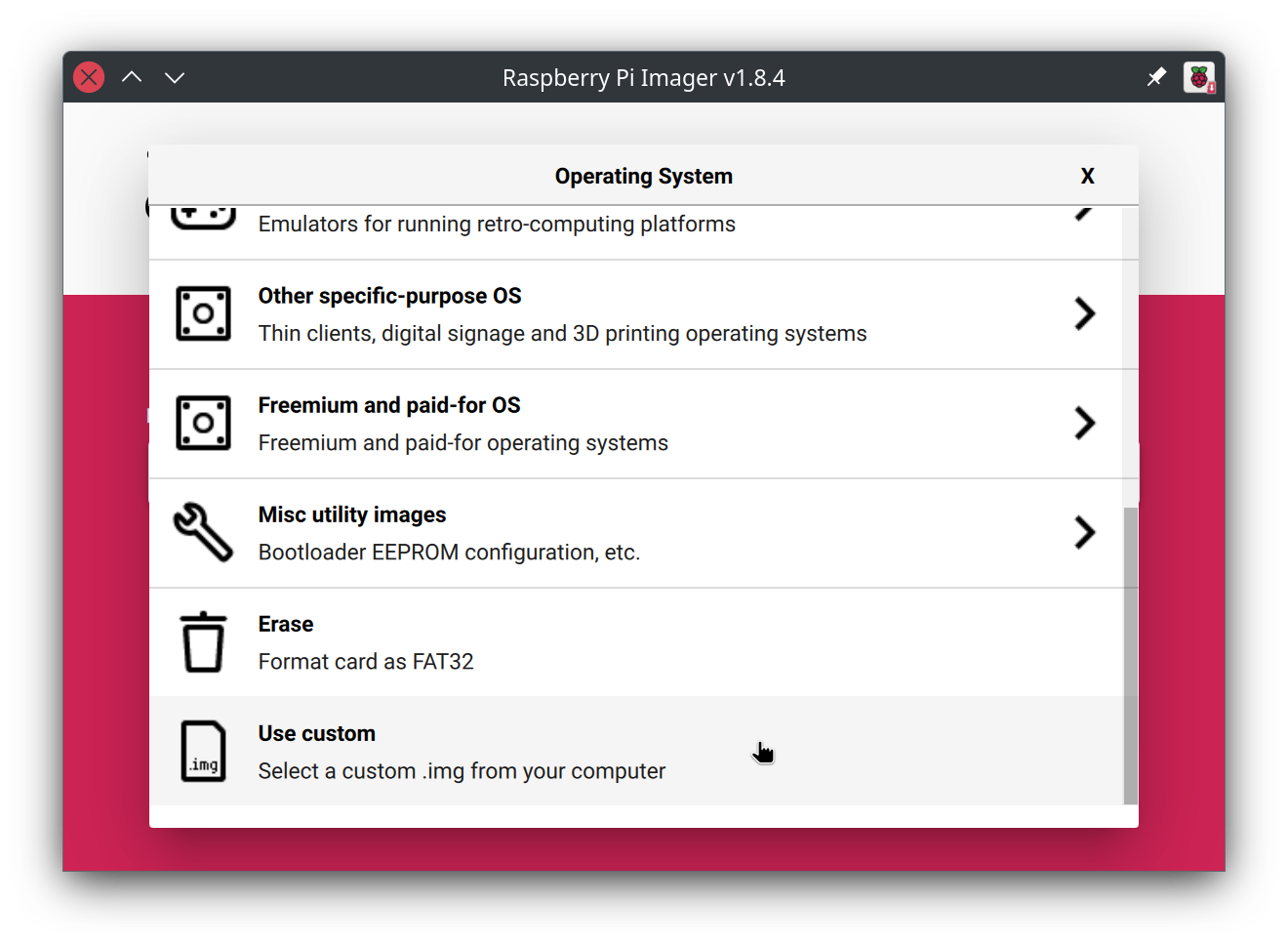Open the partially visible emulators category chevron
Image resolution: width=1288 pixels, height=945 pixels.
(x=1084, y=214)
